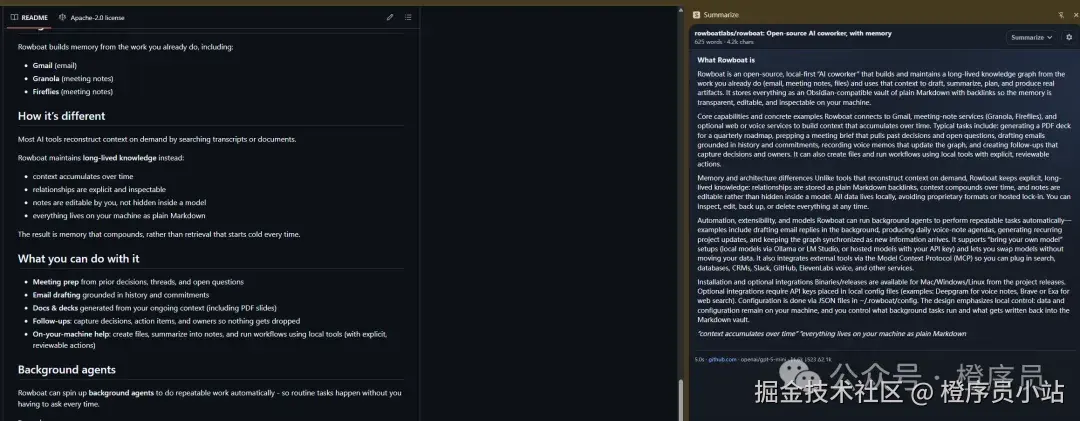Click 'Most AI tools reconstruct context' sentence
Image resolution: width=1080 pixels, height=421 pixels.
coord(157,139)
